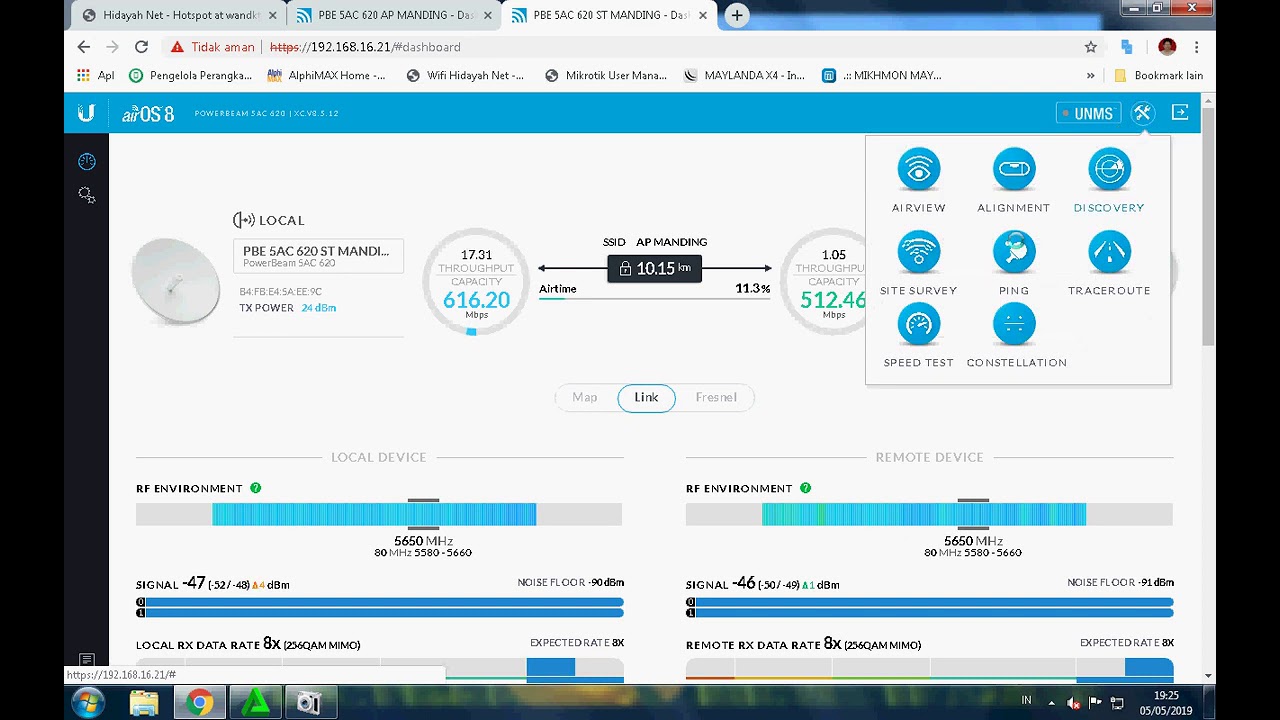Click the local RF environment spectrum bar
This screenshot has height=720, width=1280.
click(379, 515)
